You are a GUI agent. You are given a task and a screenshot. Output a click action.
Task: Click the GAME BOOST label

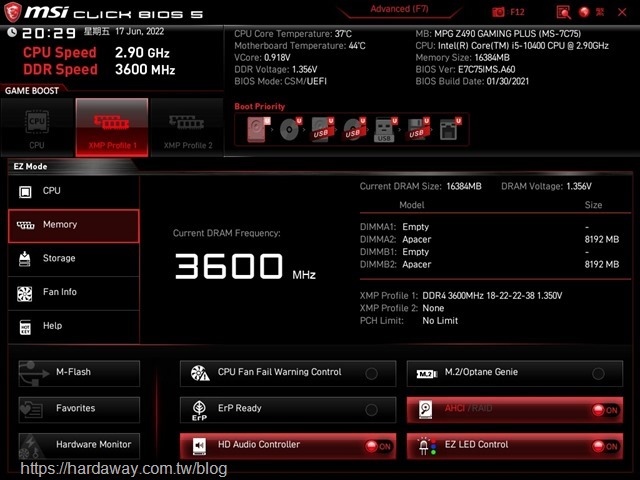point(32,91)
